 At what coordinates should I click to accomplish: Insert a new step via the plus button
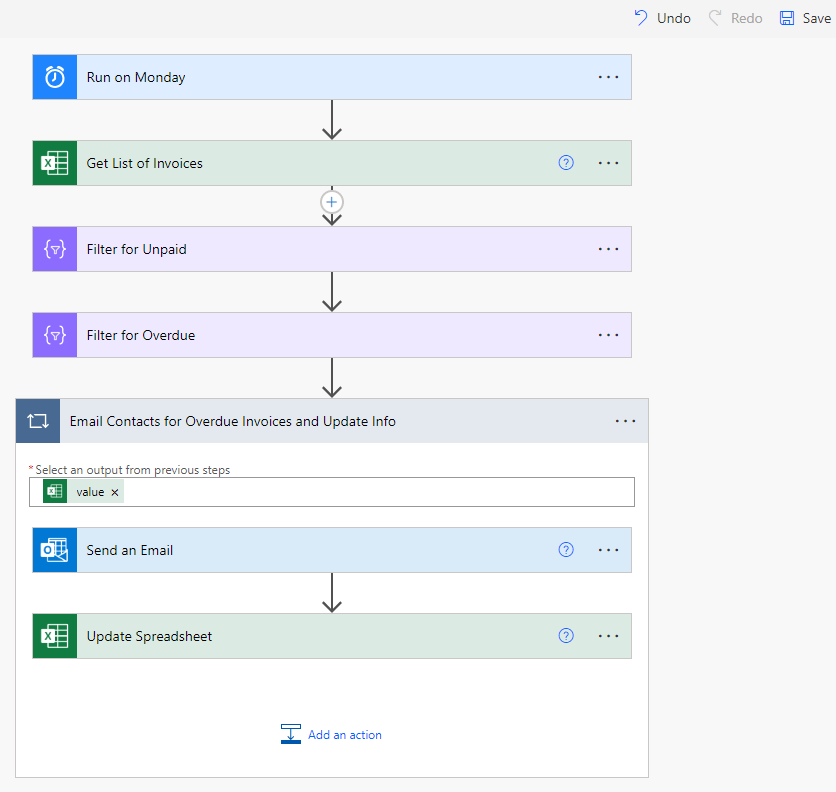coord(332,202)
